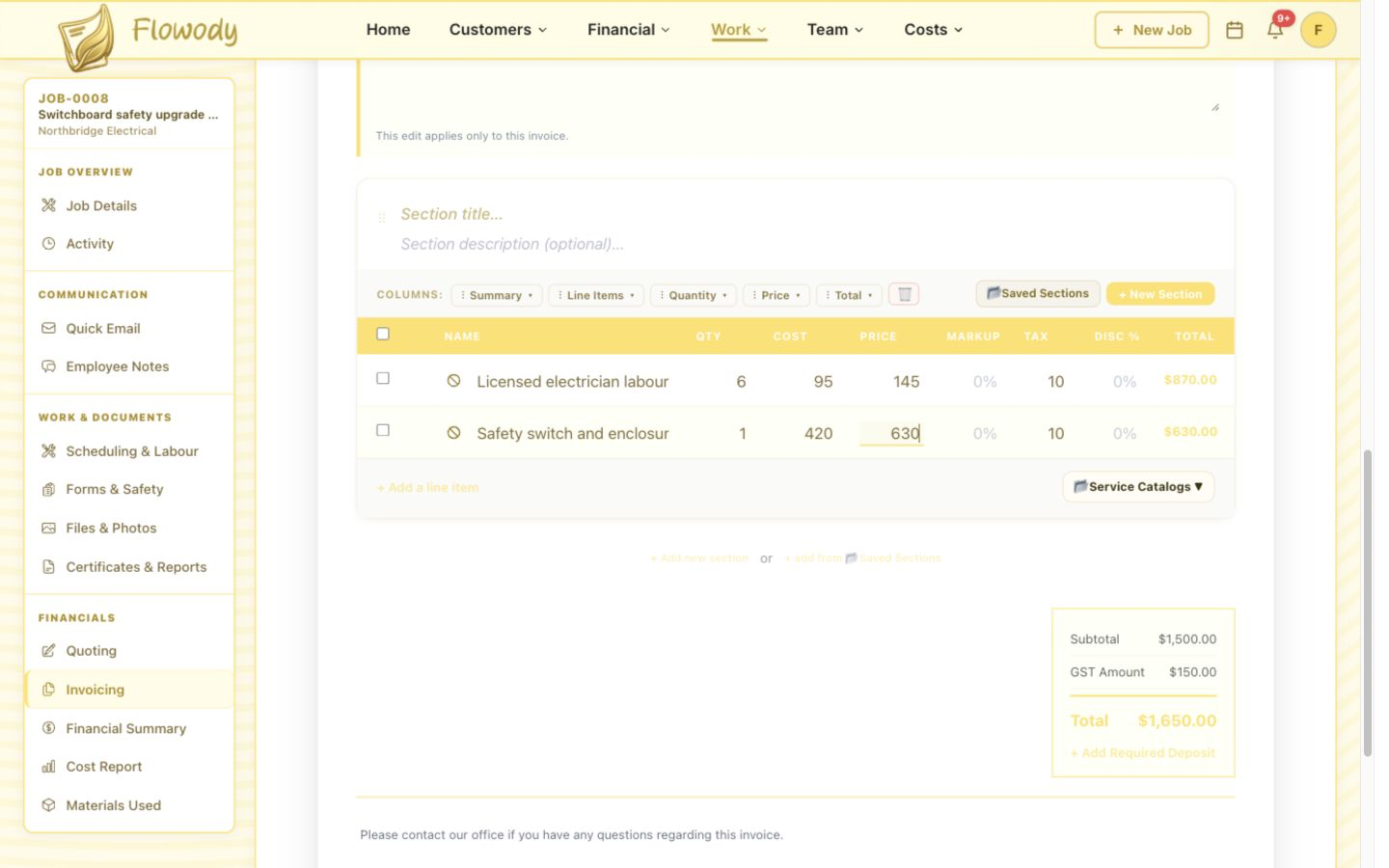Open the notifications bell icon
The image size is (1389, 868).
pos(1274,30)
